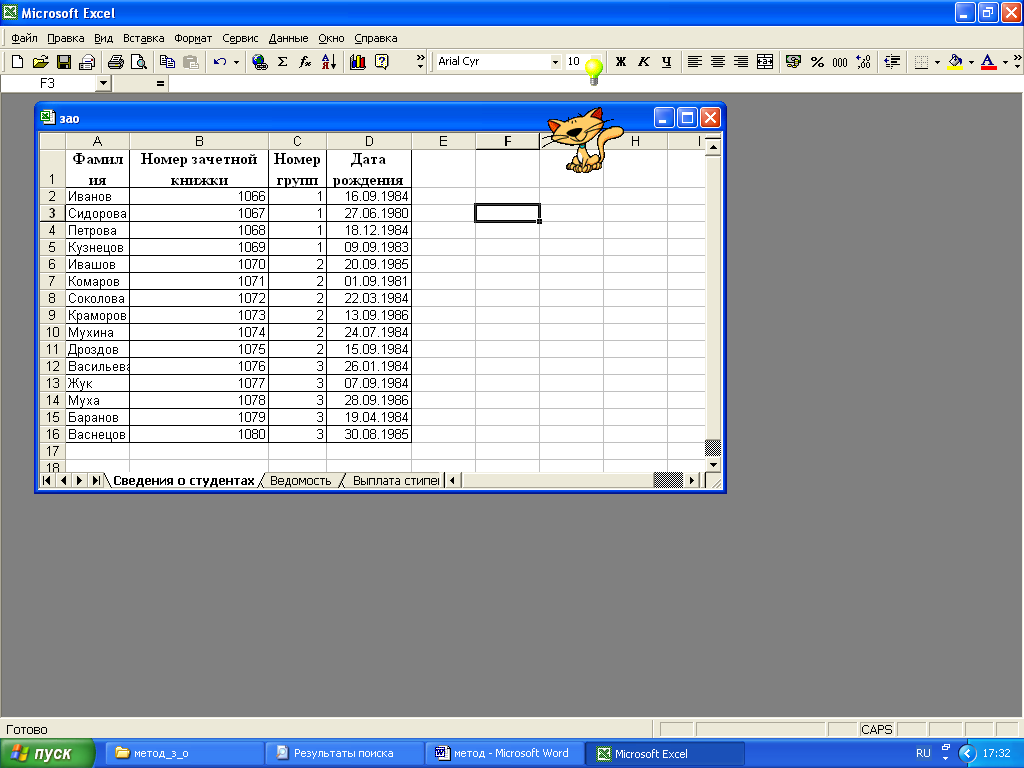
Task: Open the Формат menu
Action: pyautogui.click(x=193, y=39)
